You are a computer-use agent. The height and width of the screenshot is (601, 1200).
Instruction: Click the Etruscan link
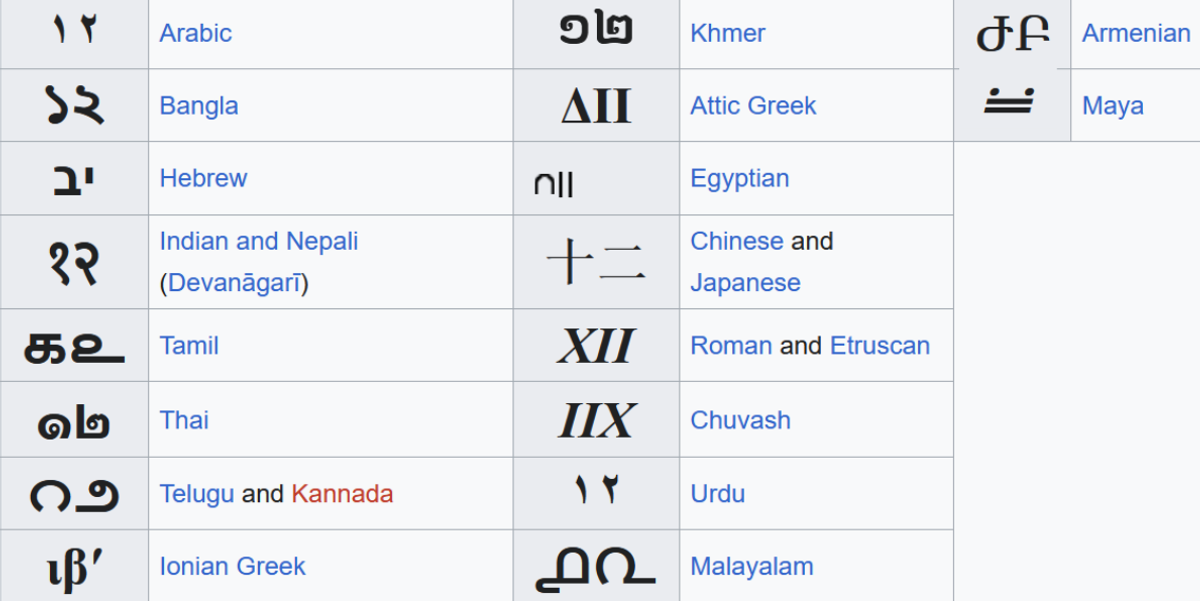click(x=879, y=346)
